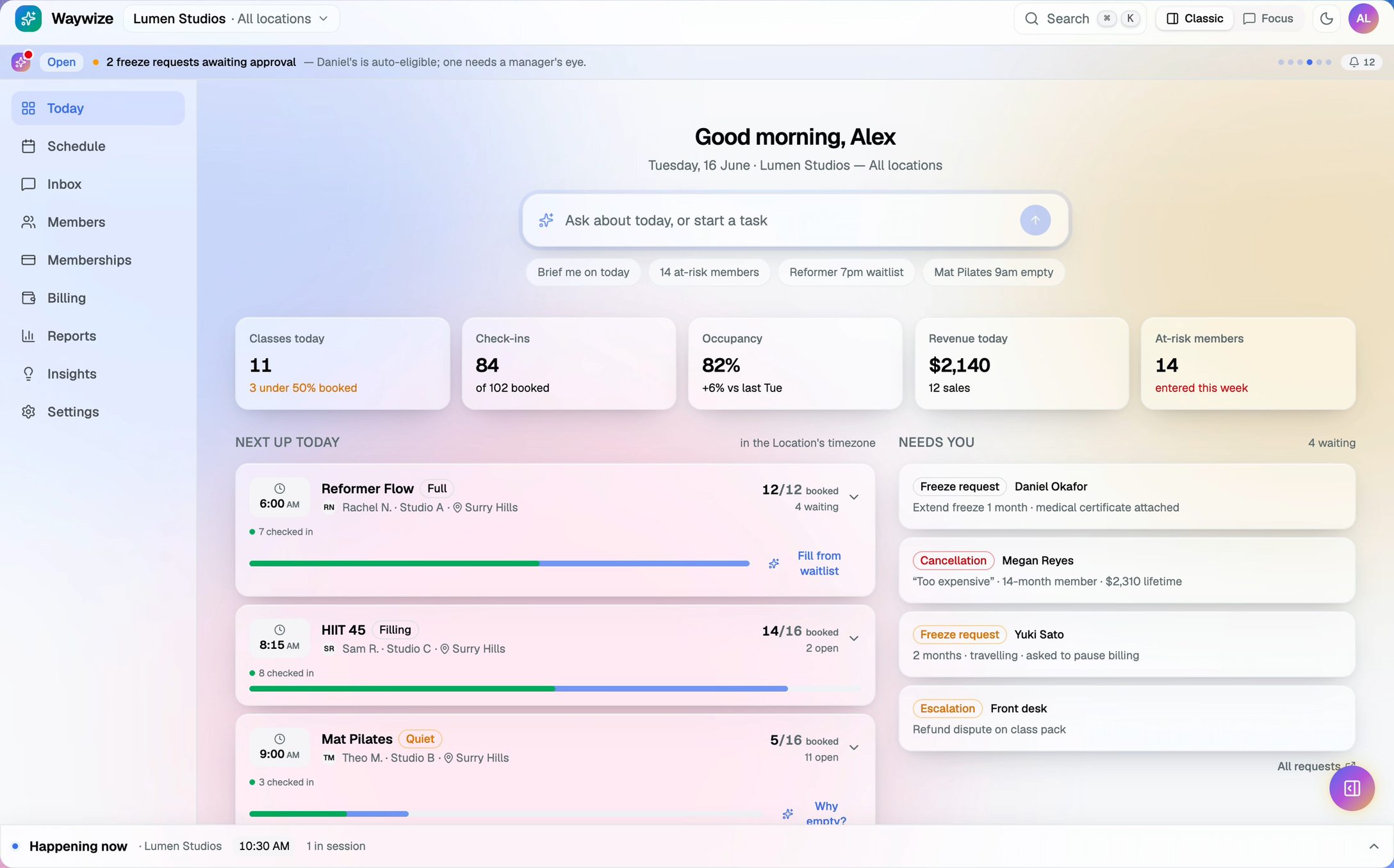Viewport: 1394px width, 868px height.
Task: Choose the 'Mat Pilates 9am empty' chip
Action: [x=994, y=272]
